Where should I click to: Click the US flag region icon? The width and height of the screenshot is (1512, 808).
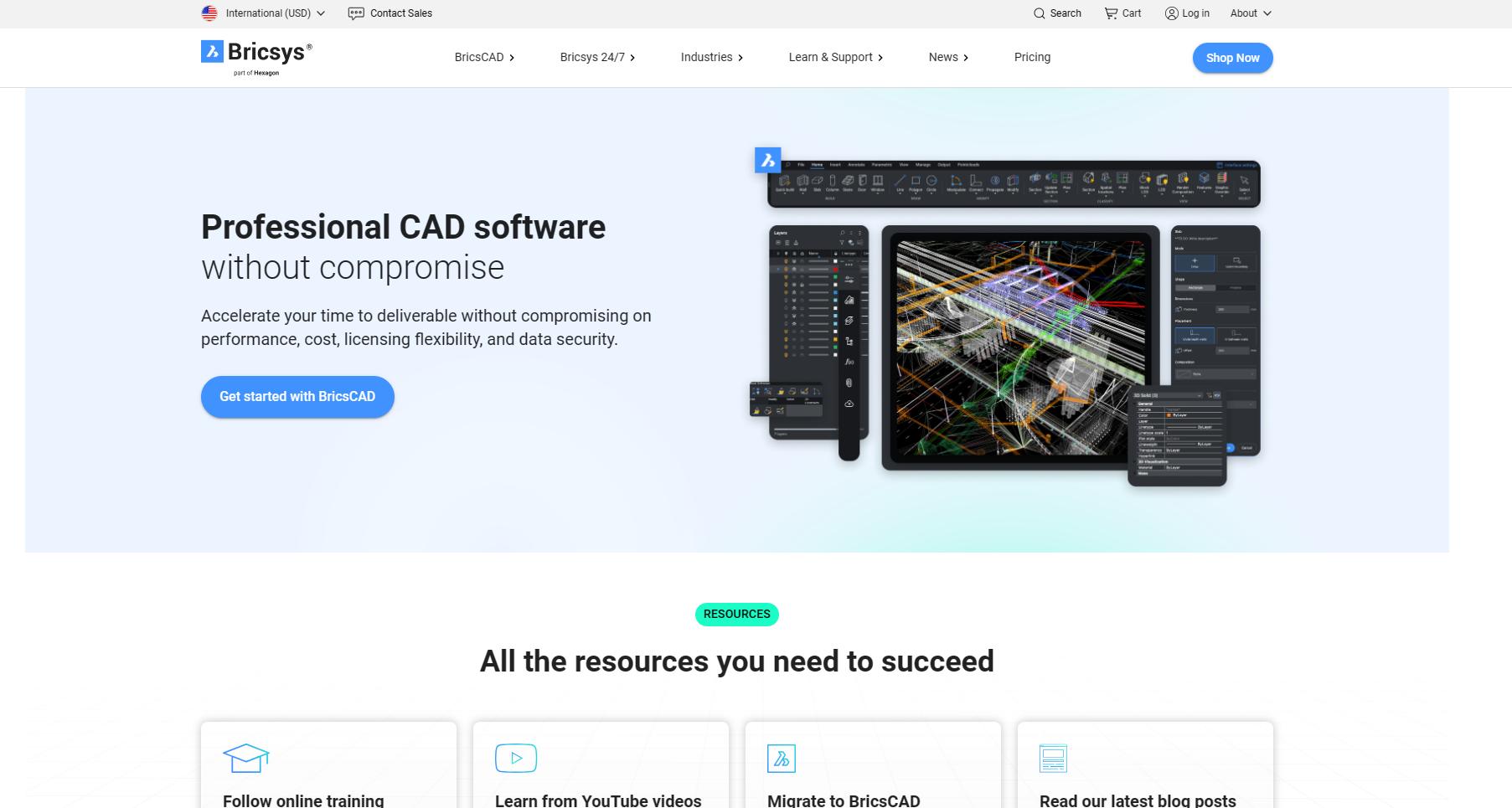tap(209, 13)
